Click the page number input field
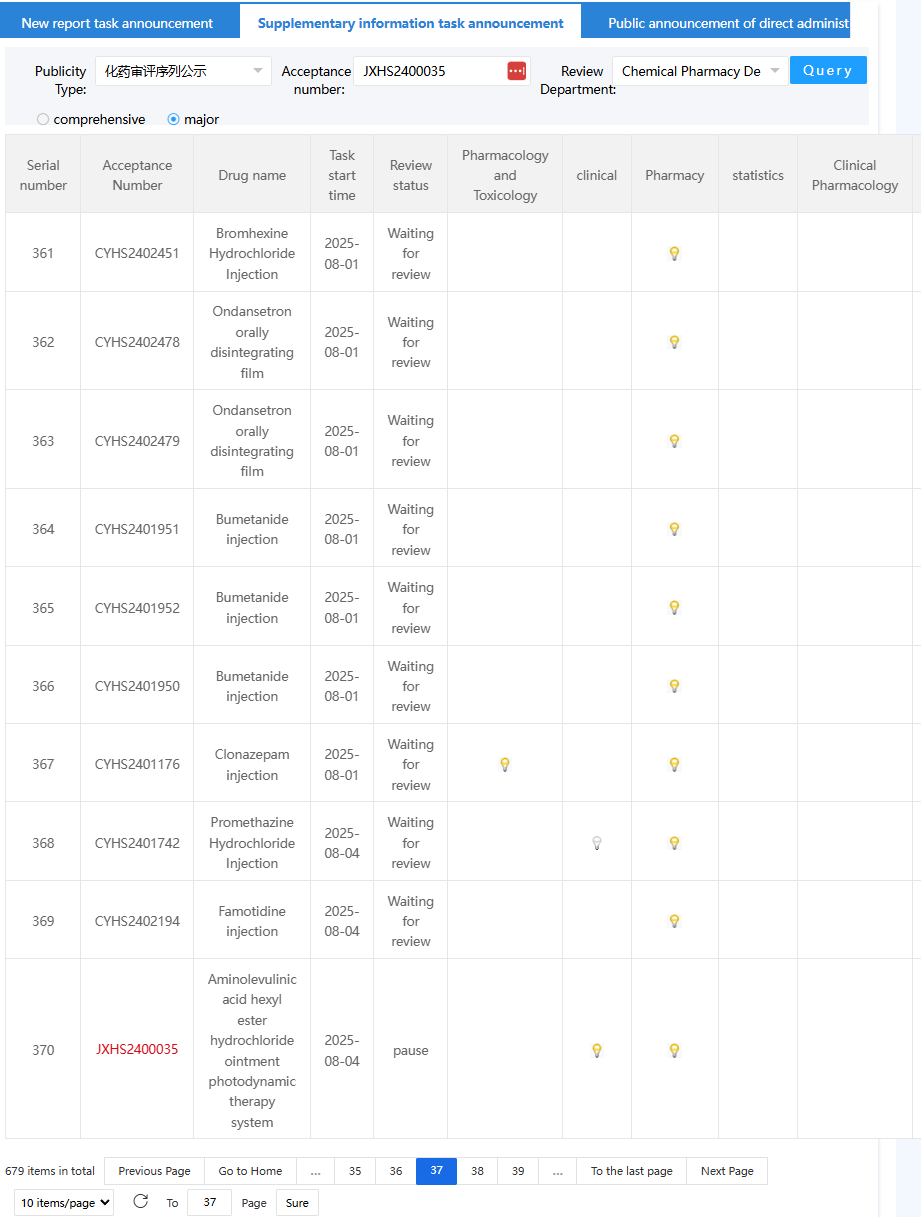This screenshot has width=921, height=1217. click(x=209, y=1202)
